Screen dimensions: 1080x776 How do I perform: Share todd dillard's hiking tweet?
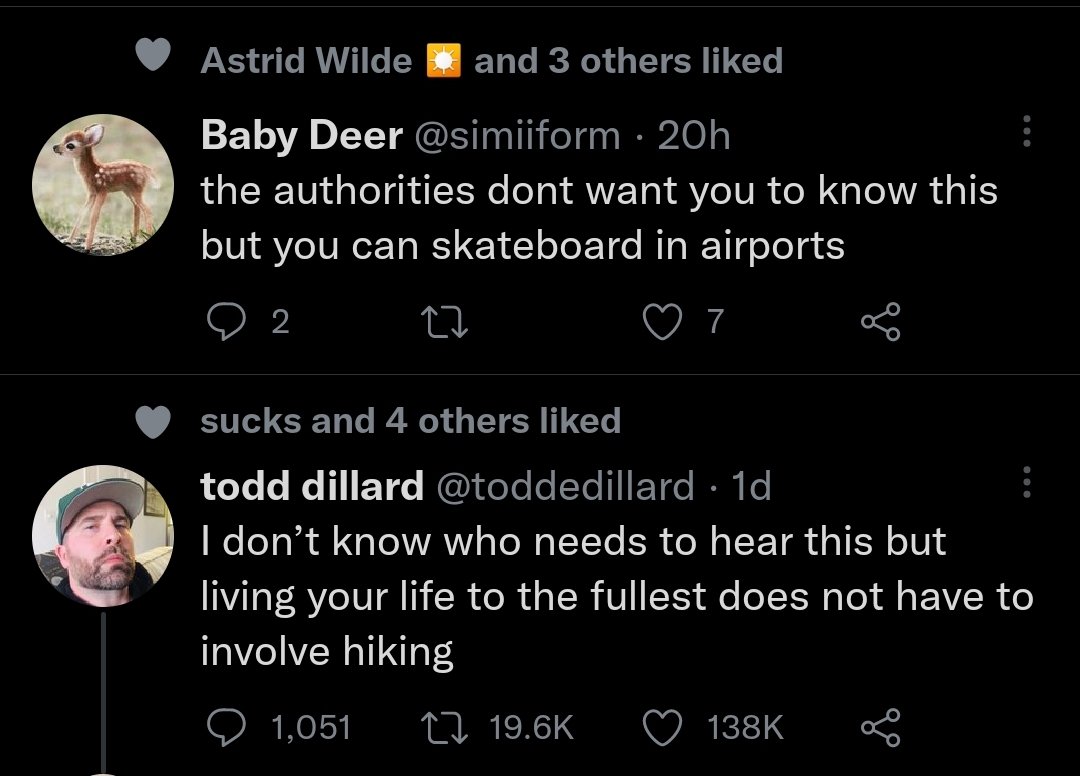point(880,728)
